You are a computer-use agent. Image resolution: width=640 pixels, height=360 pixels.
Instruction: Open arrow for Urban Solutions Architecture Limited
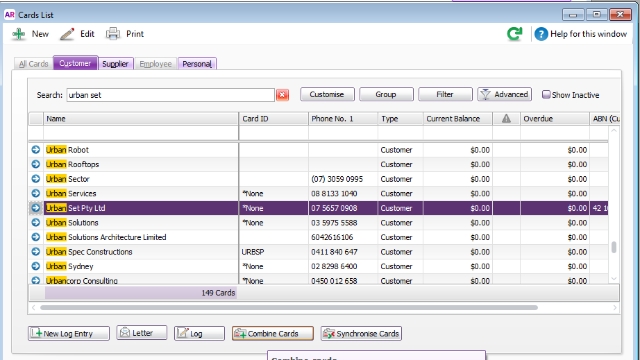click(x=36, y=237)
